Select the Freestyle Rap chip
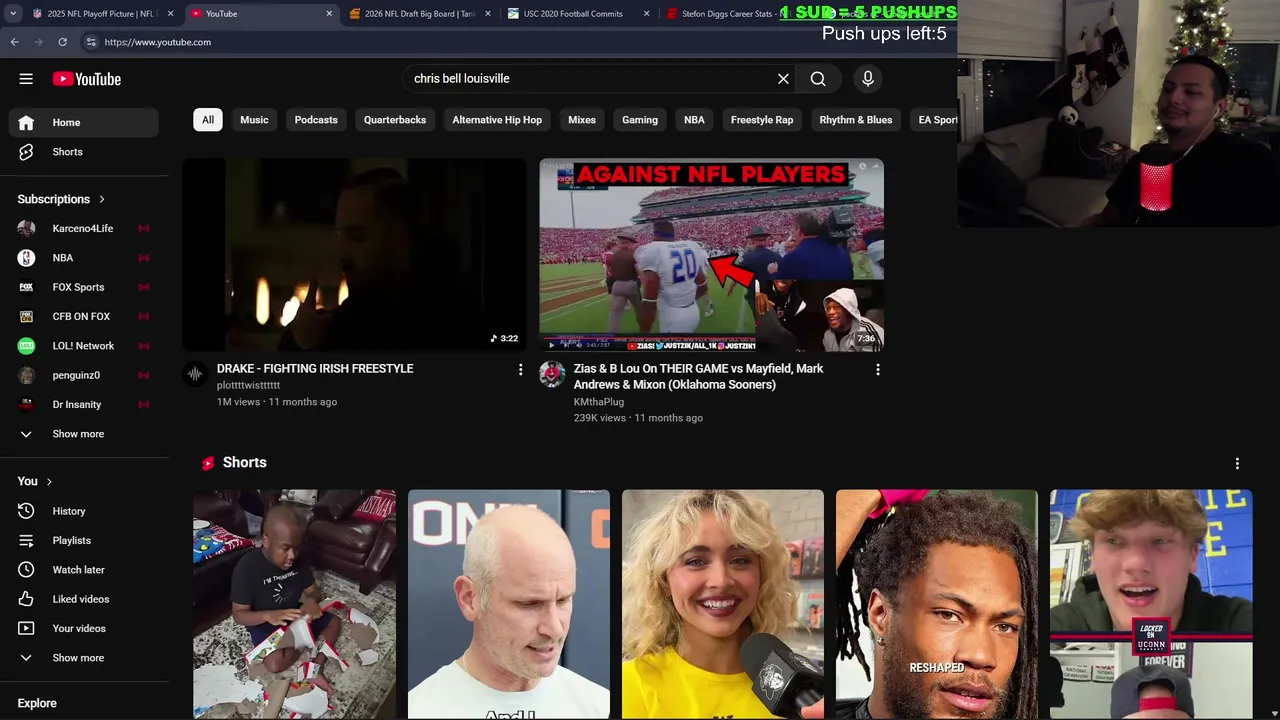Screen dimensions: 1280x720 (762, 120)
